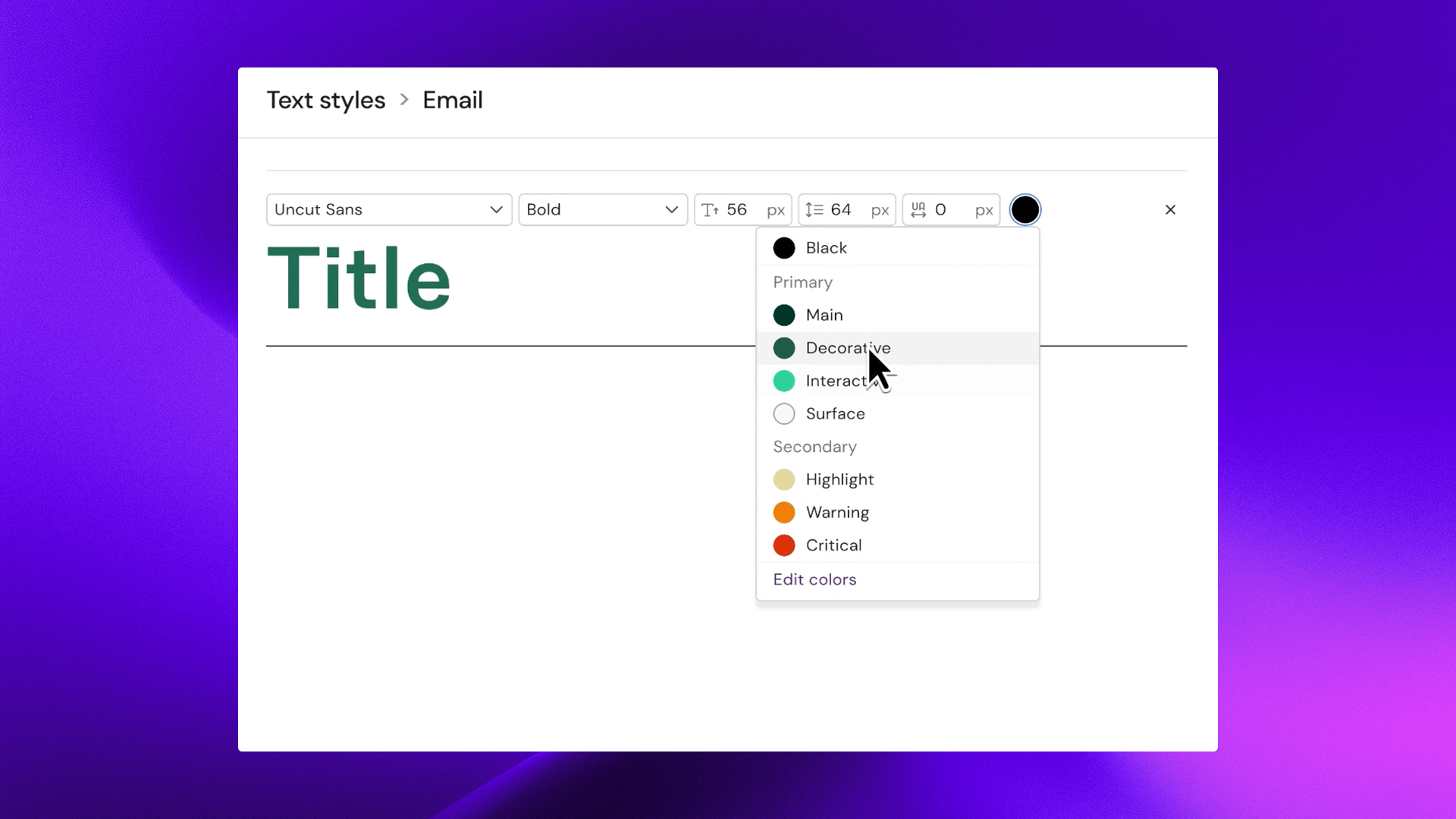The image size is (1456, 819).
Task: Go back to Text styles breadcrumb
Action: click(x=326, y=100)
